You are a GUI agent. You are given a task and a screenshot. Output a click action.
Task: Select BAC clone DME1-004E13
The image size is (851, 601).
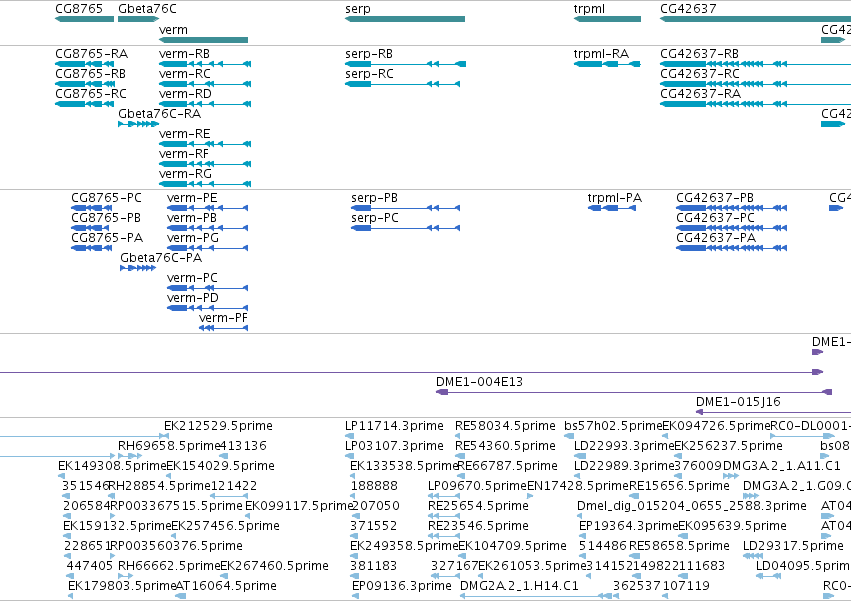pos(634,392)
